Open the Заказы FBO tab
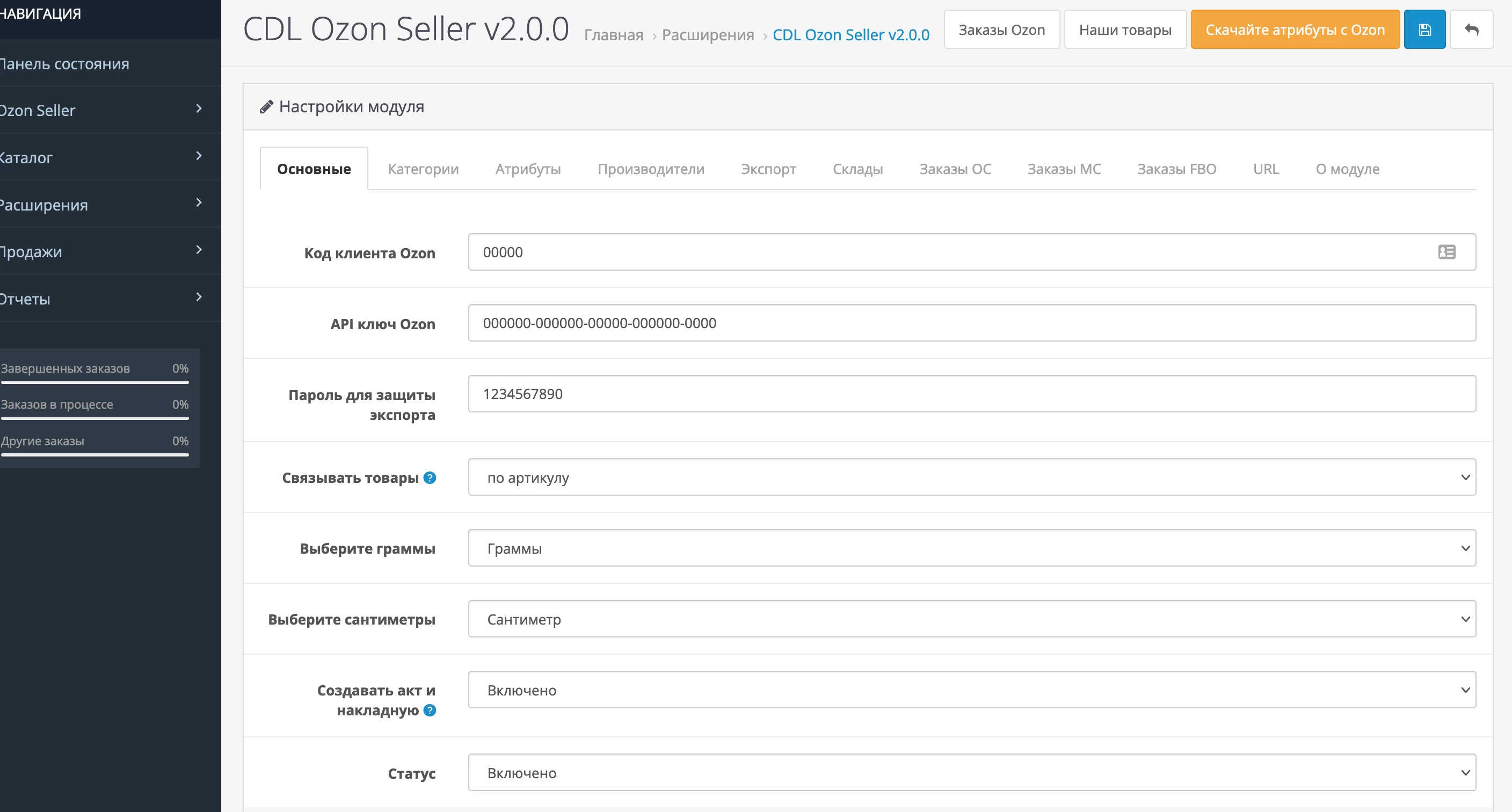 click(x=1176, y=169)
